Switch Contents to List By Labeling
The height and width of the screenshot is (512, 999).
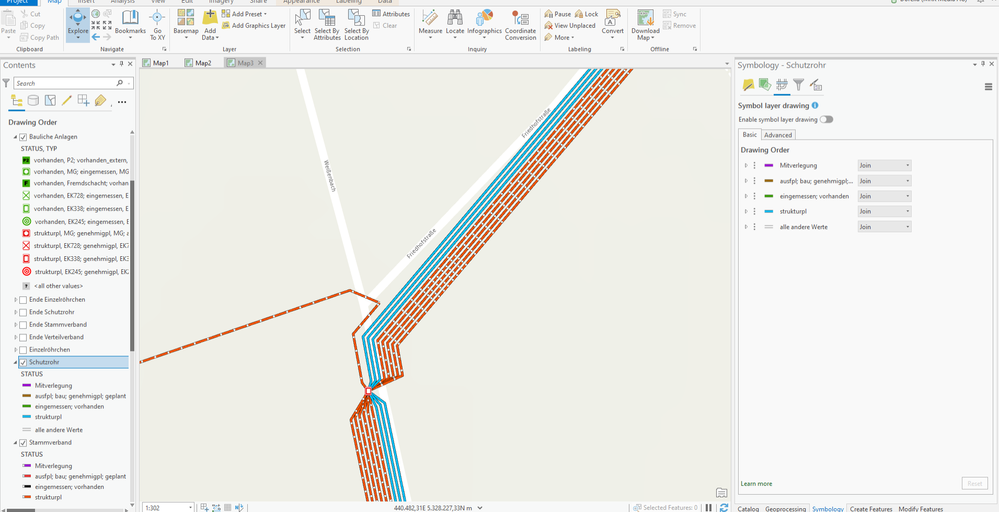point(100,101)
